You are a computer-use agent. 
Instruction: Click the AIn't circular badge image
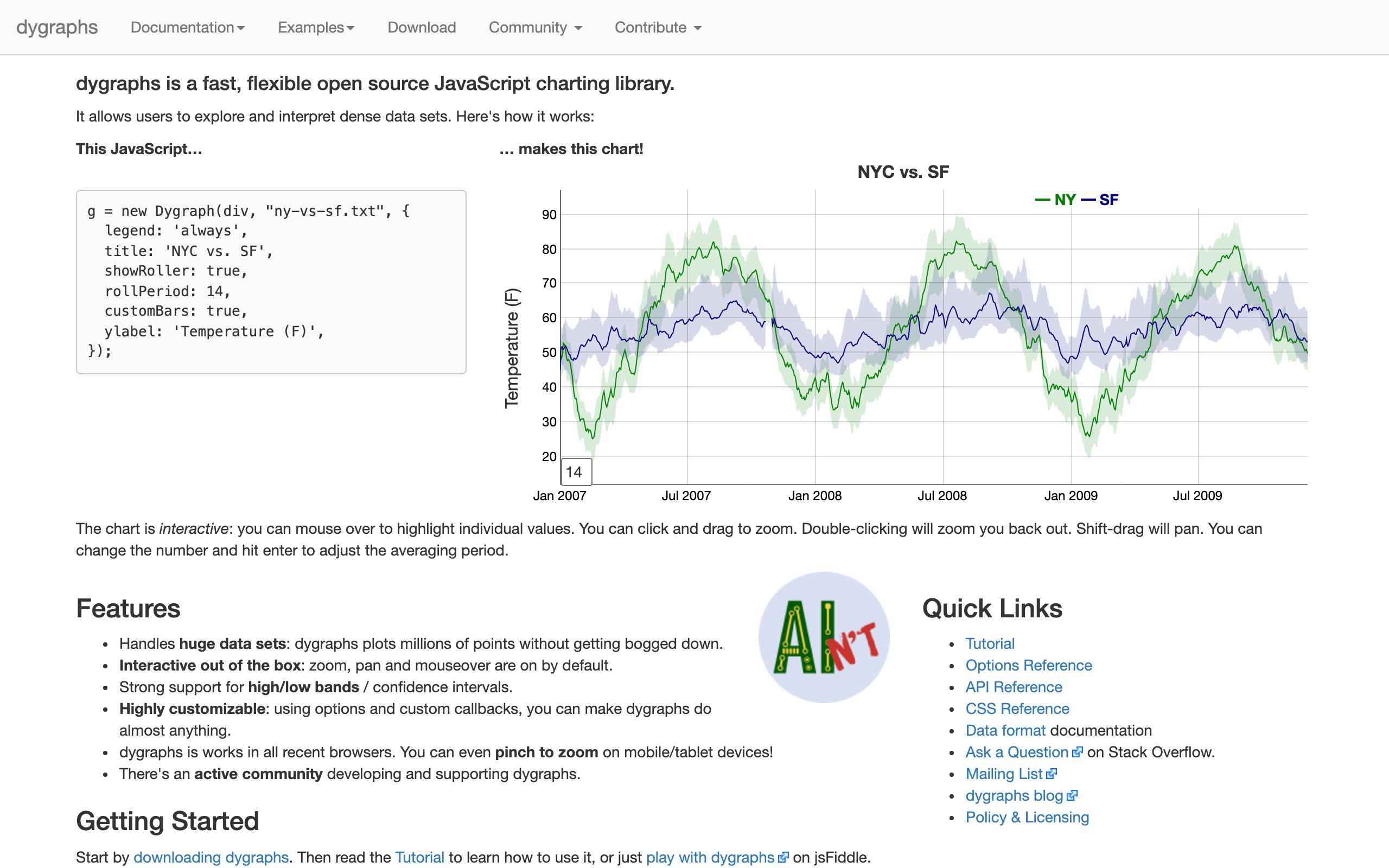(824, 637)
